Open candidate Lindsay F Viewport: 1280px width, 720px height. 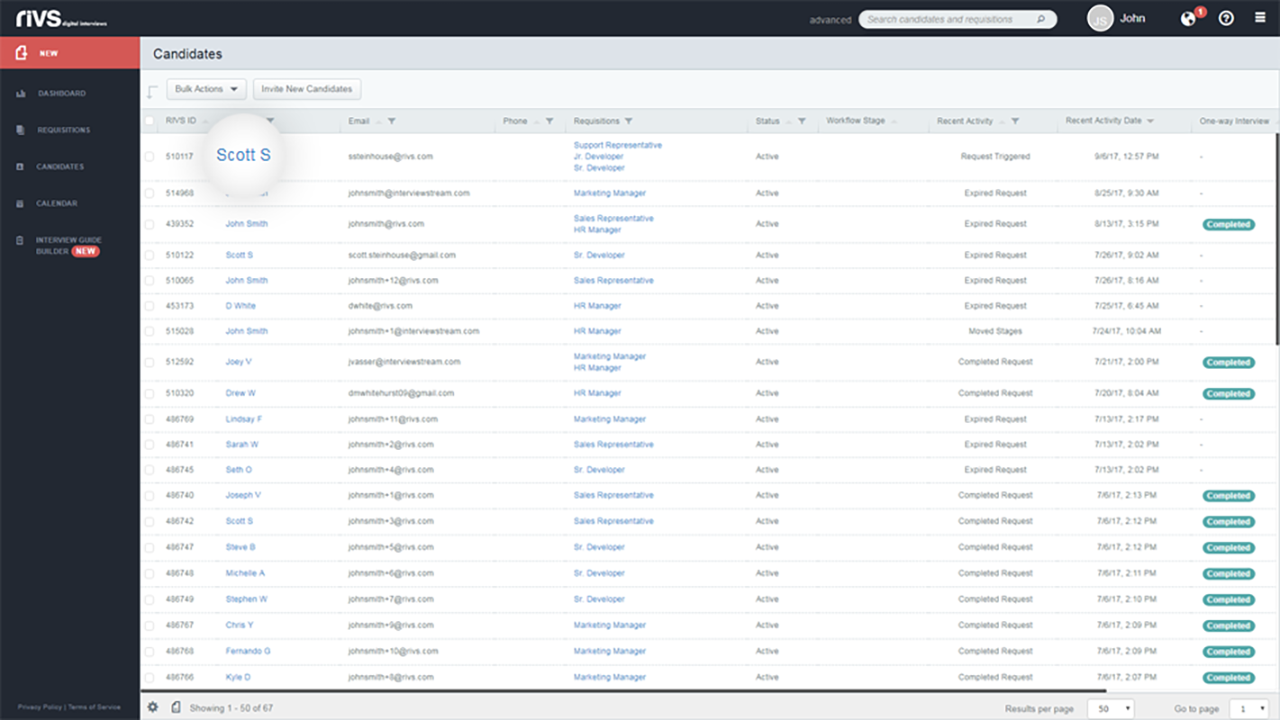[243, 419]
